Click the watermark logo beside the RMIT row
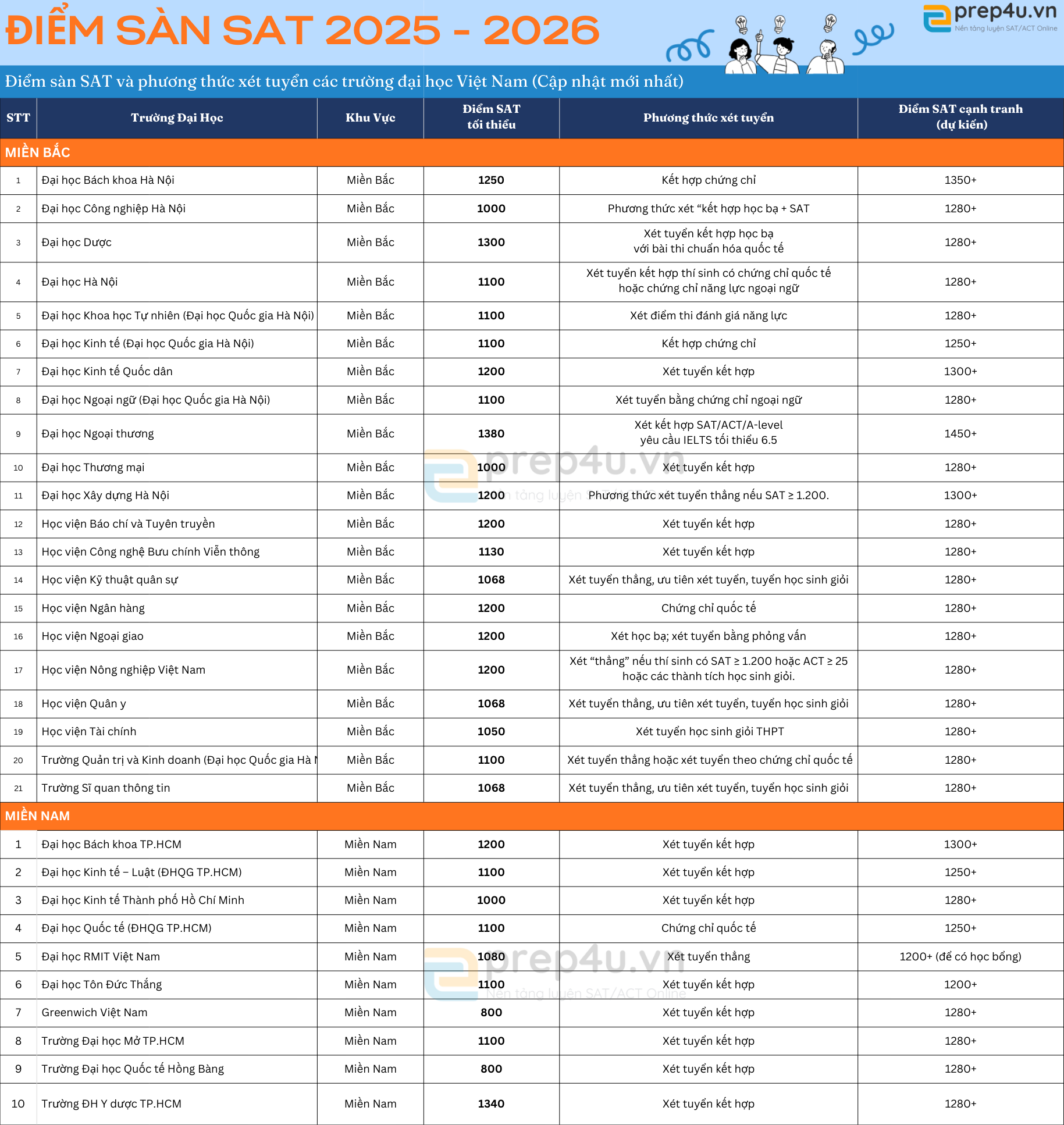The width and height of the screenshot is (1064, 1125). pos(452,973)
